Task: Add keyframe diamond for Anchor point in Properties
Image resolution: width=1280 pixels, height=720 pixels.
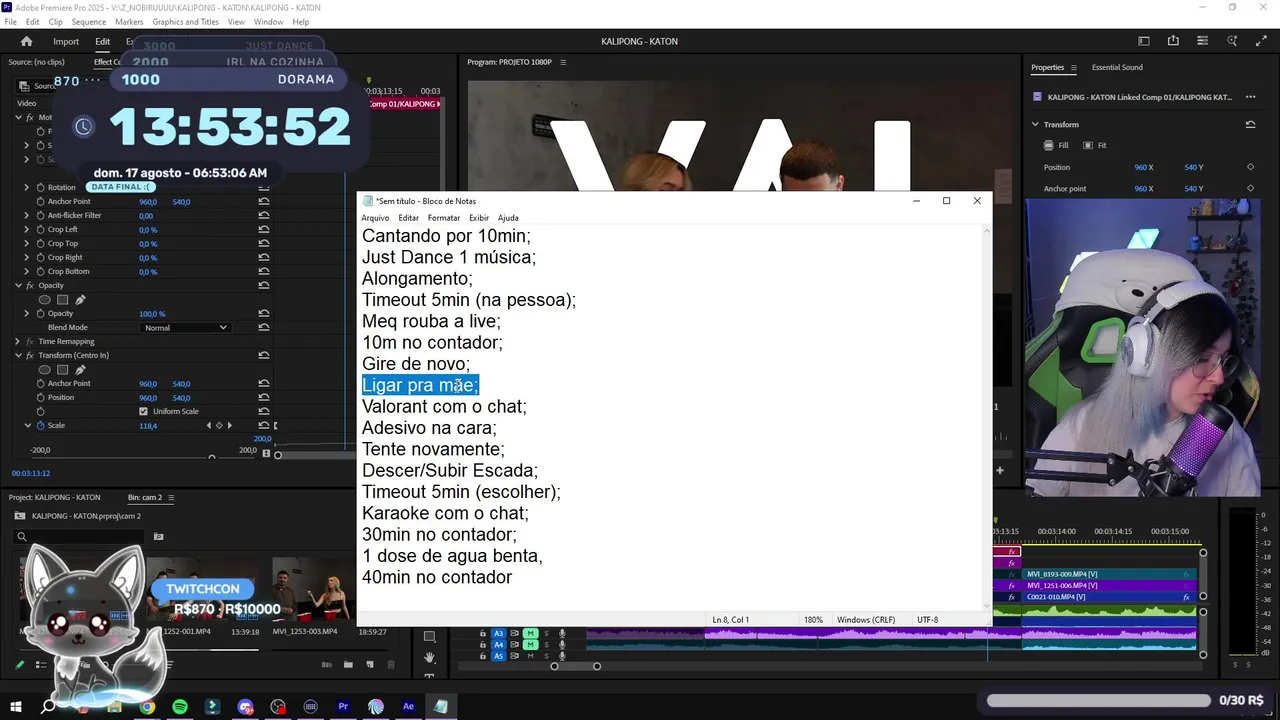Action: click(1250, 188)
